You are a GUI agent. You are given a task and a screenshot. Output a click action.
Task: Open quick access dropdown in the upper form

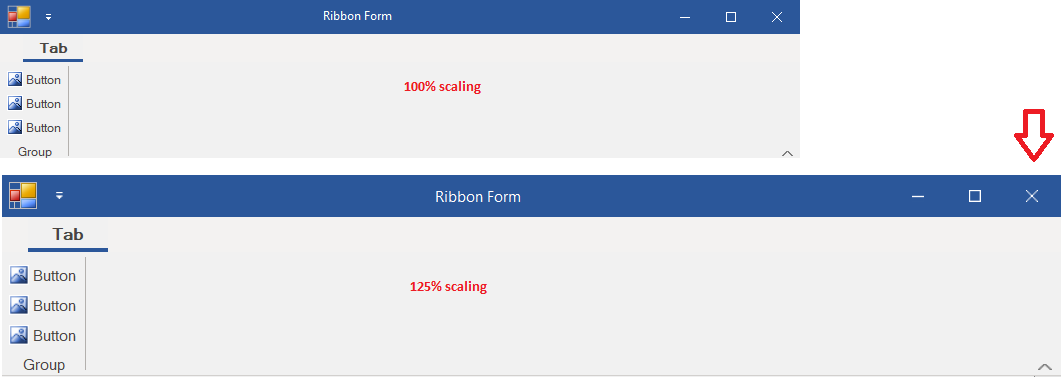coord(48,17)
